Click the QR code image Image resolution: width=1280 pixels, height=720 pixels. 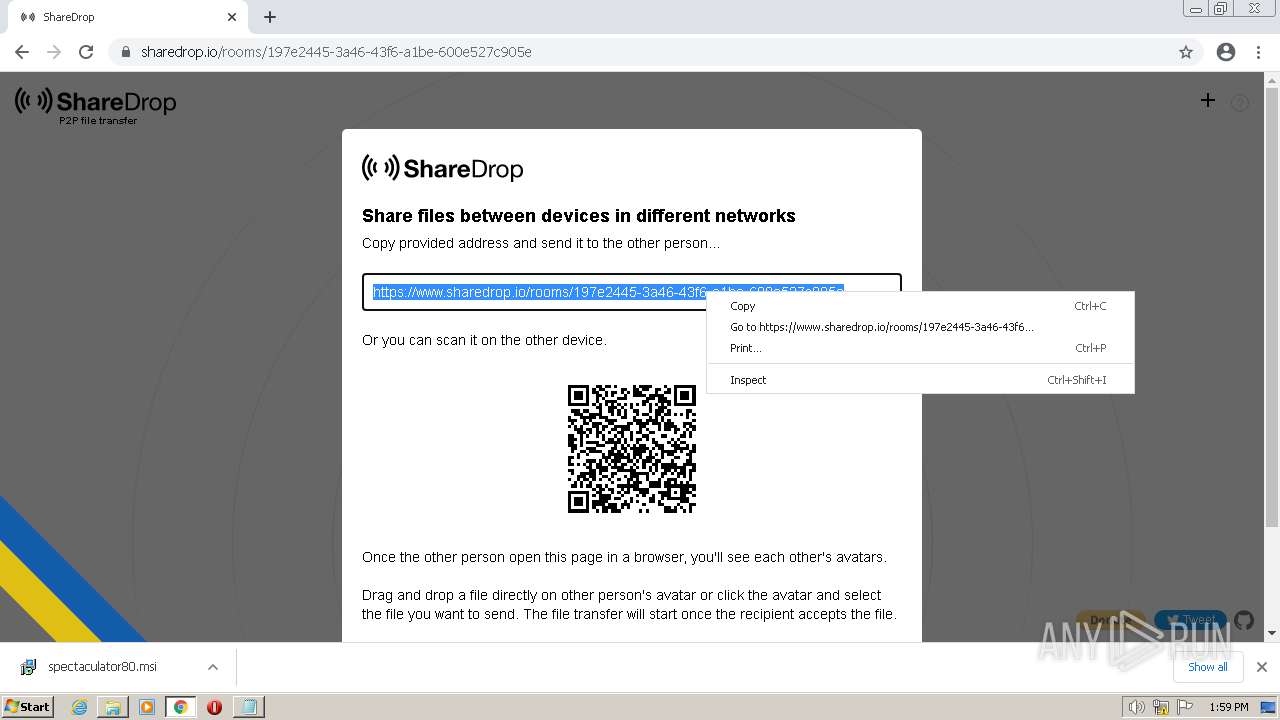click(632, 449)
